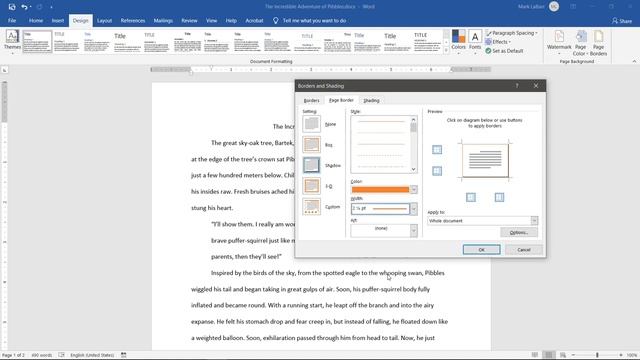Image resolution: width=640 pixels, height=360 pixels.
Task: Open the Art dropdown list
Action: pos(413,231)
